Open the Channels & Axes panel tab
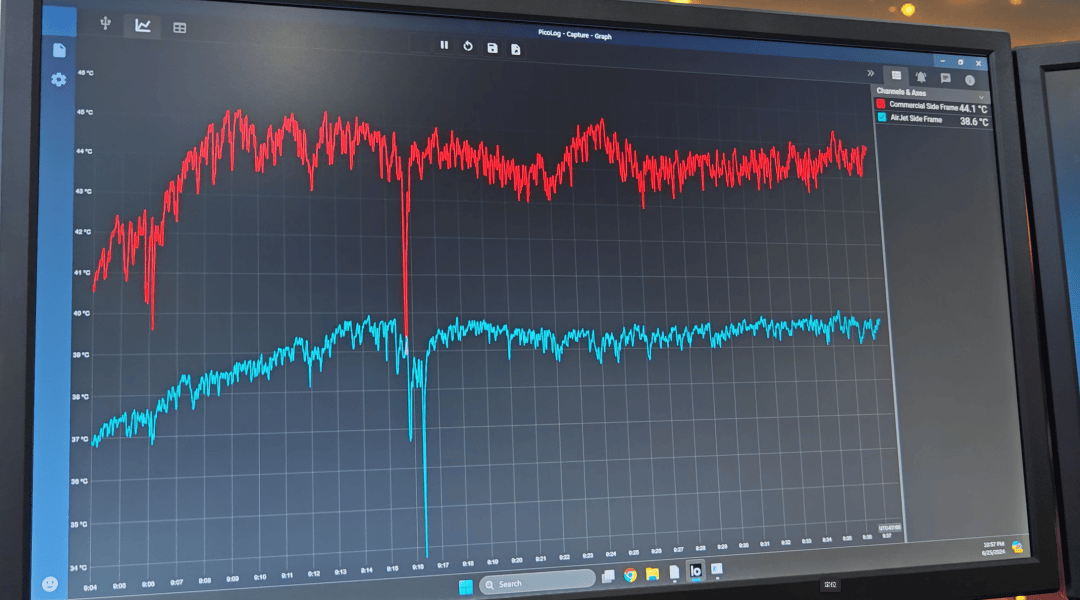1080x600 pixels. (x=896, y=75)
